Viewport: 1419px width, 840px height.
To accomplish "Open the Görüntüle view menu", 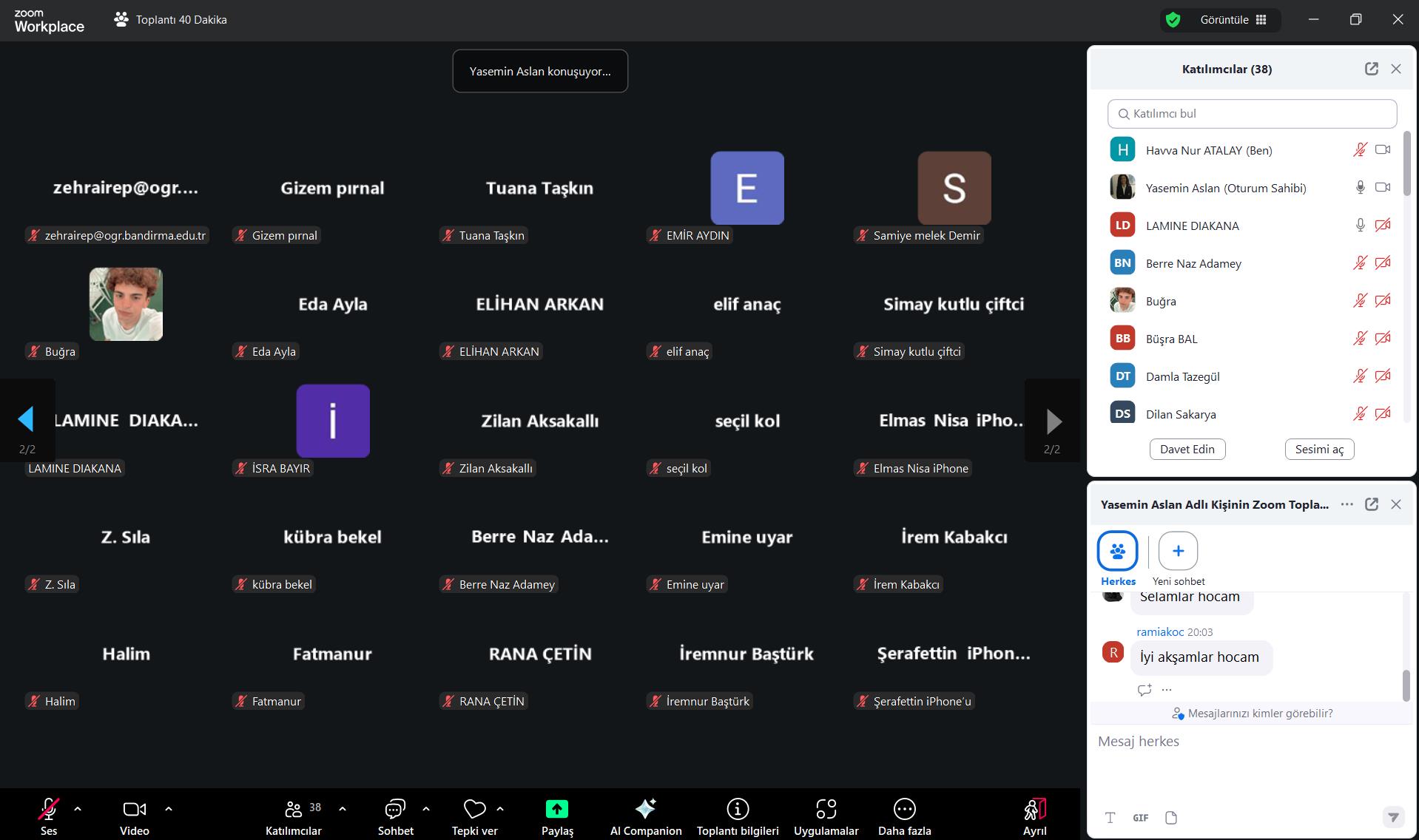I will click(x=1233, y=20).
